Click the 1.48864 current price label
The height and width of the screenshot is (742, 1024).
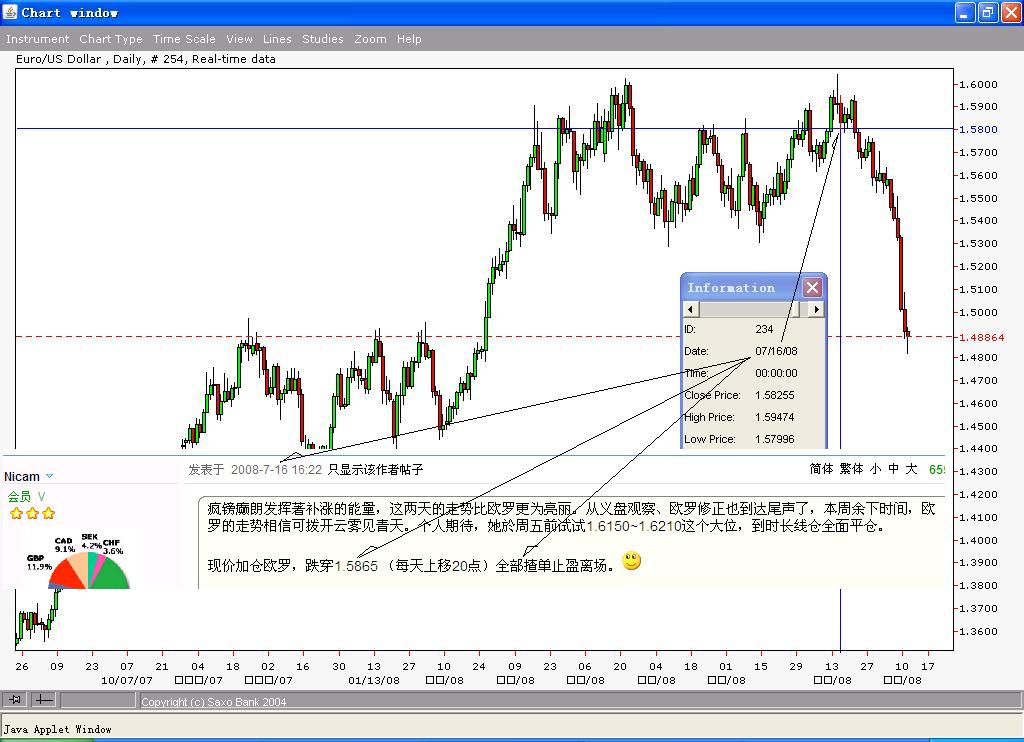982,337
